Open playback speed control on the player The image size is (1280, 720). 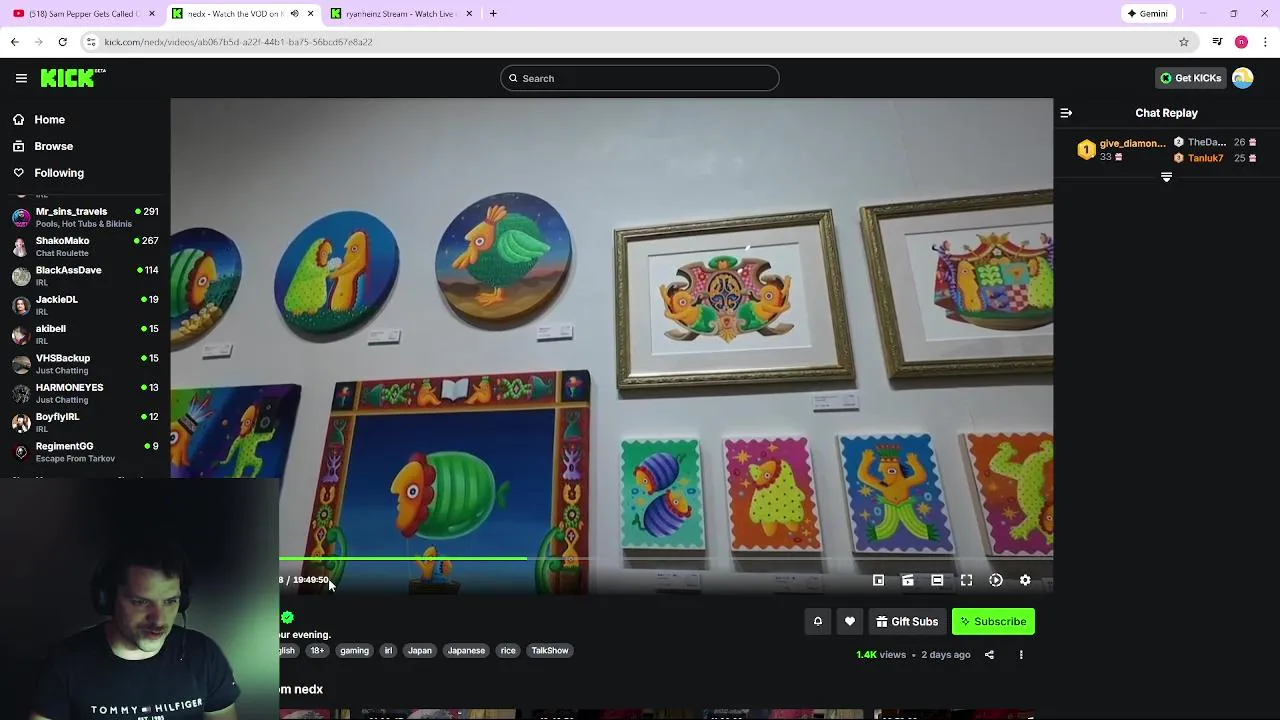click(996, 580)
